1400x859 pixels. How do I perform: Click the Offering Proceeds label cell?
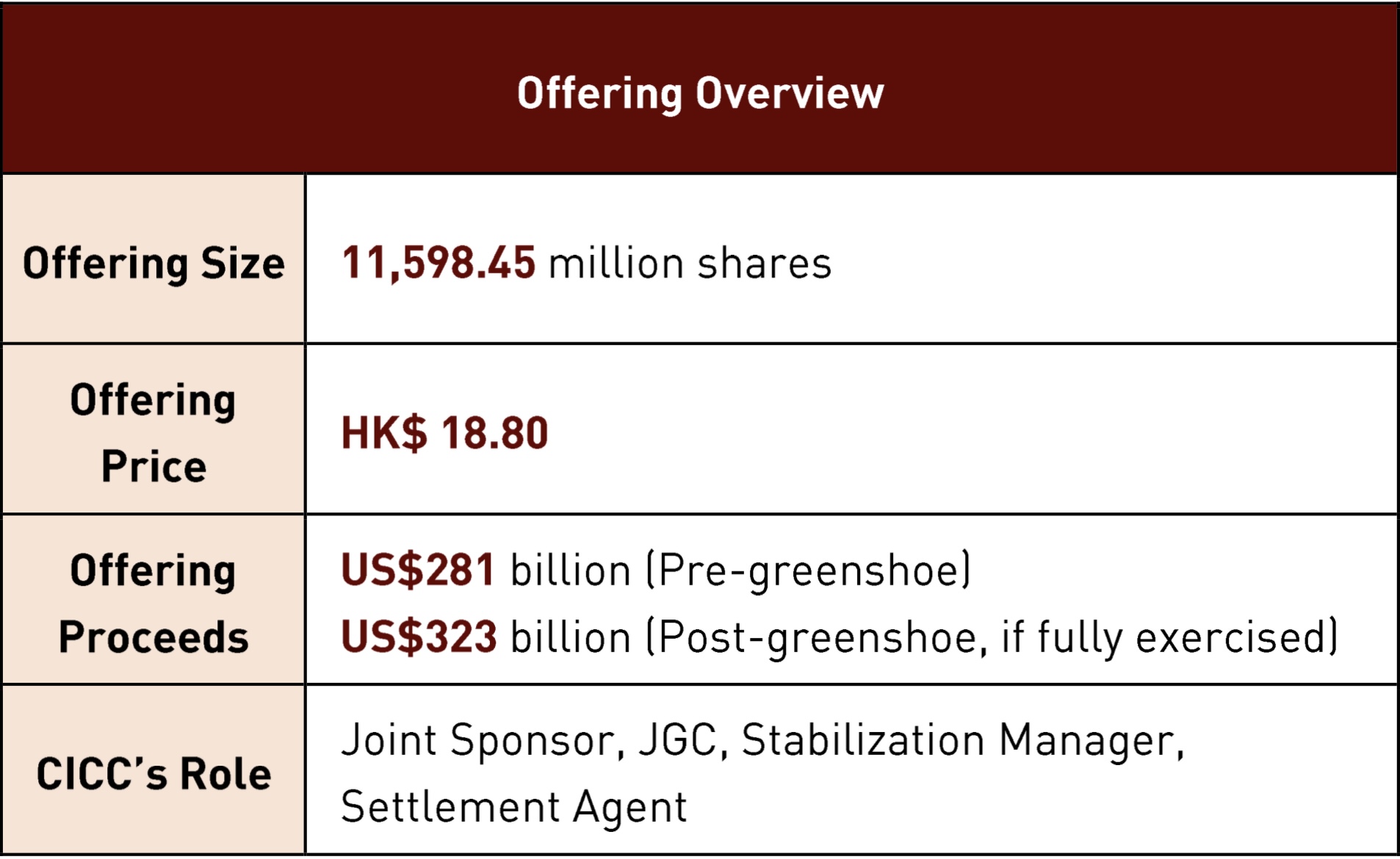[154, 600]
